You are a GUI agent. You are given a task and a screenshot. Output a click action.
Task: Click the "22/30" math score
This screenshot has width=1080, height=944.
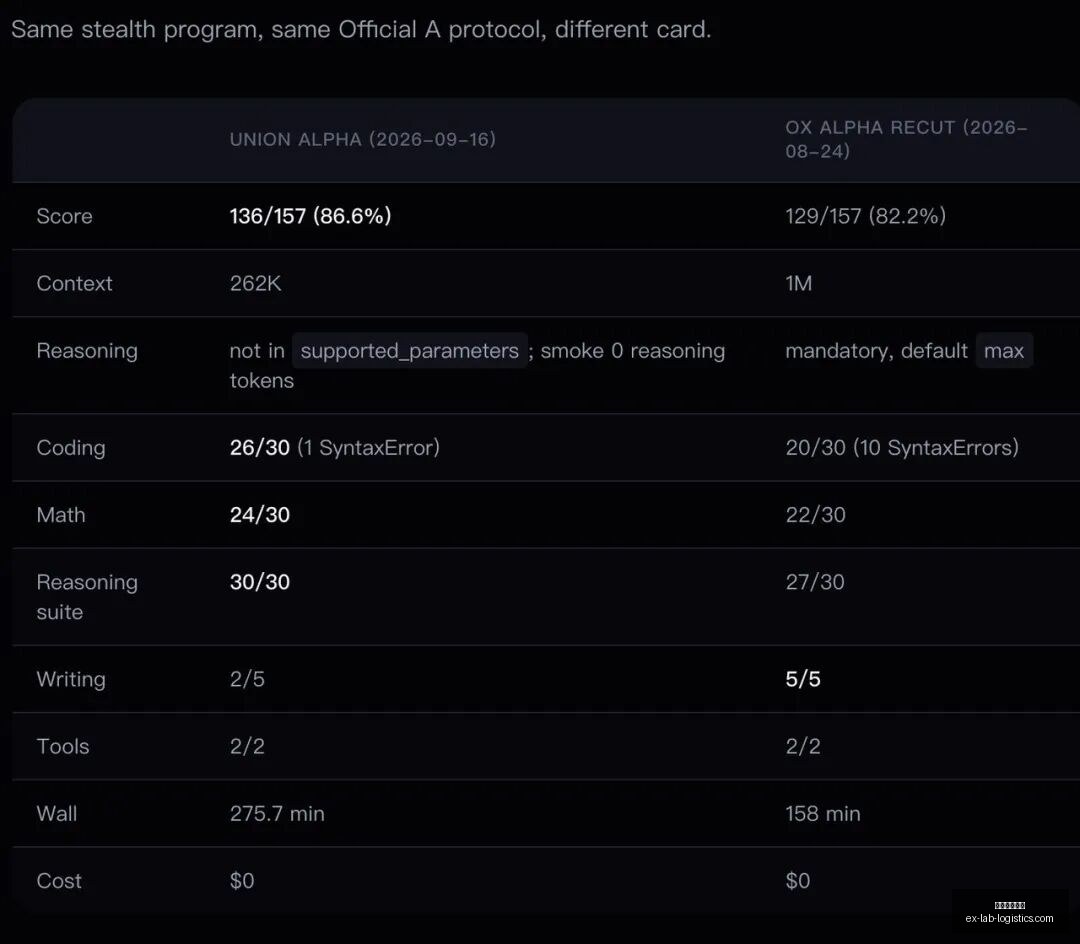816,515
